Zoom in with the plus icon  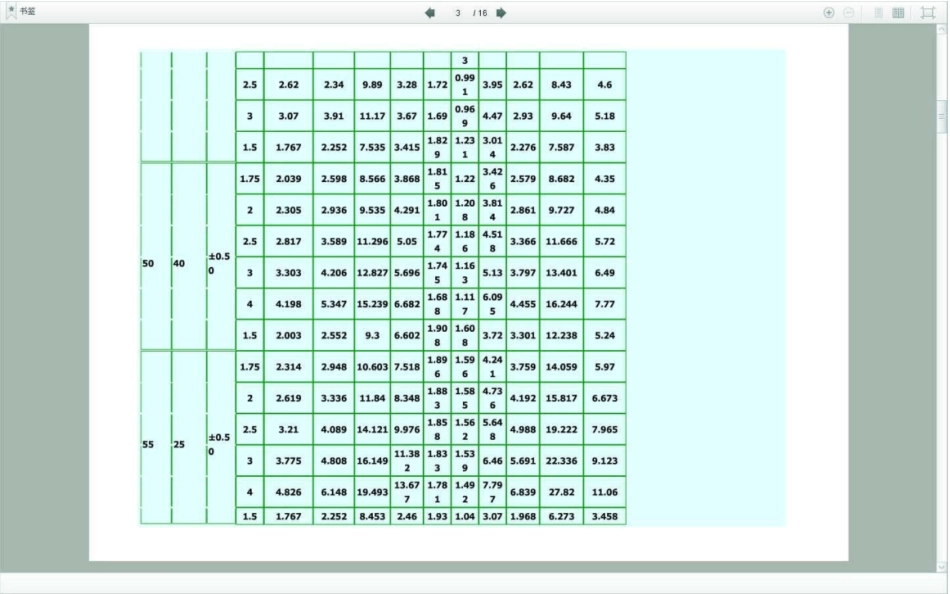click(x=829, y=13)
